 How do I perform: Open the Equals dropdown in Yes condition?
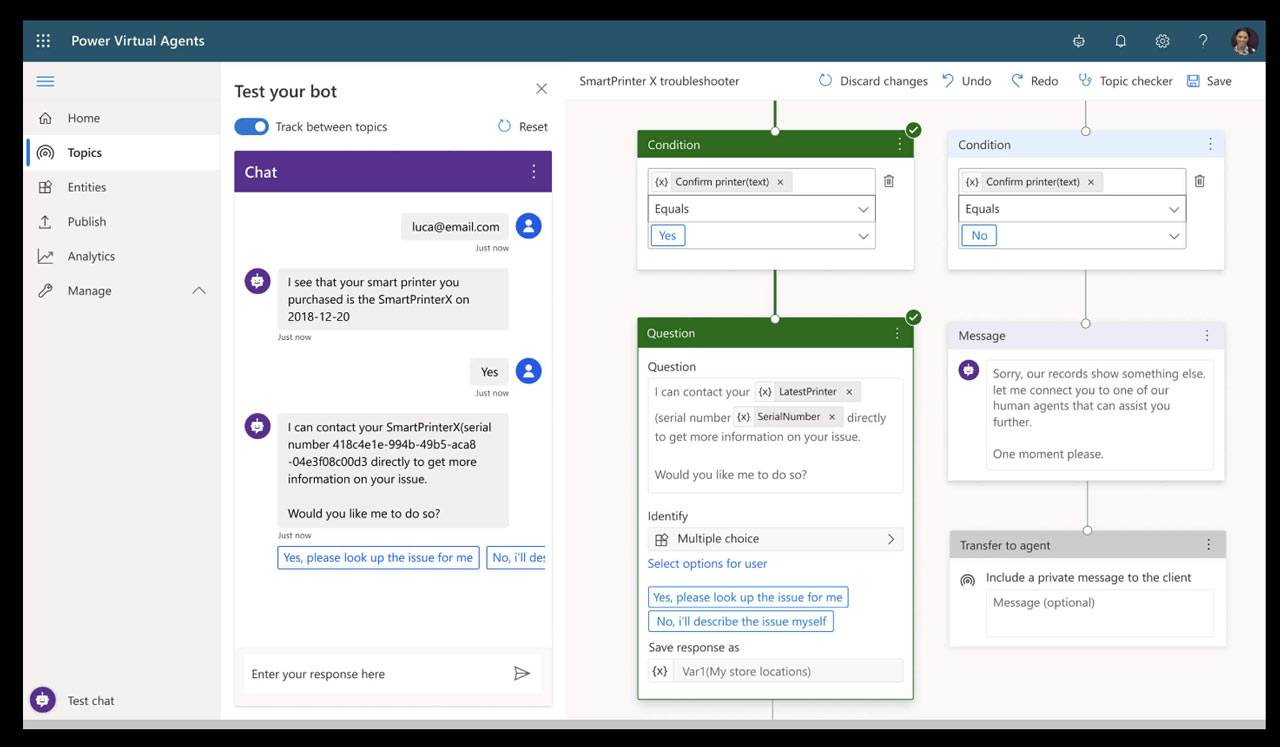[x=761, y=209]
